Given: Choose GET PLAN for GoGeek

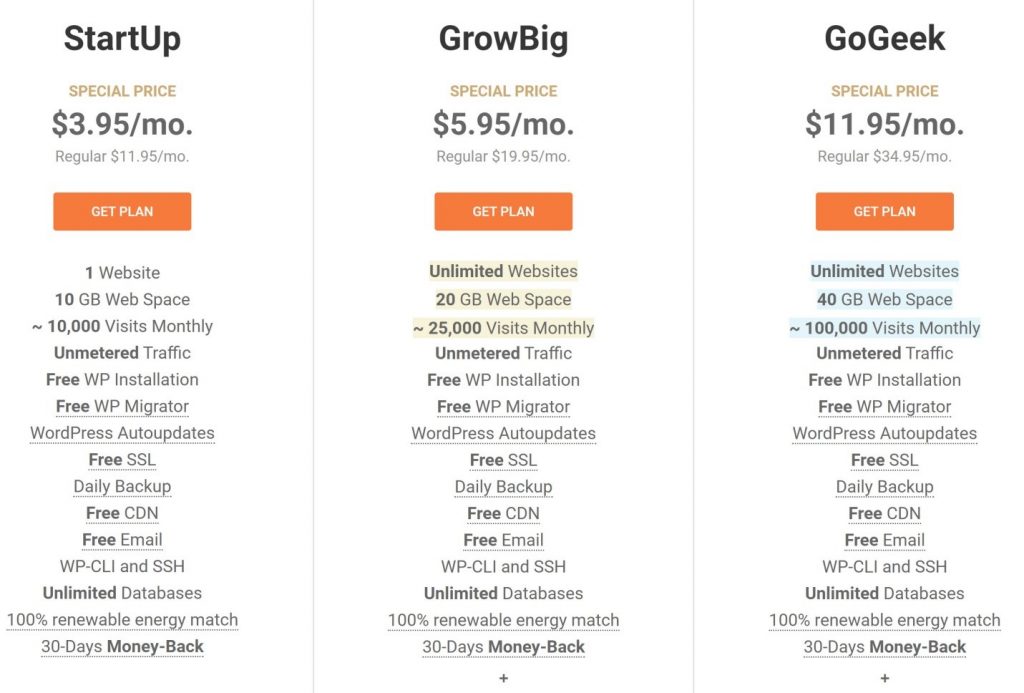Looking at the screenshot, I should click(884, 211).
